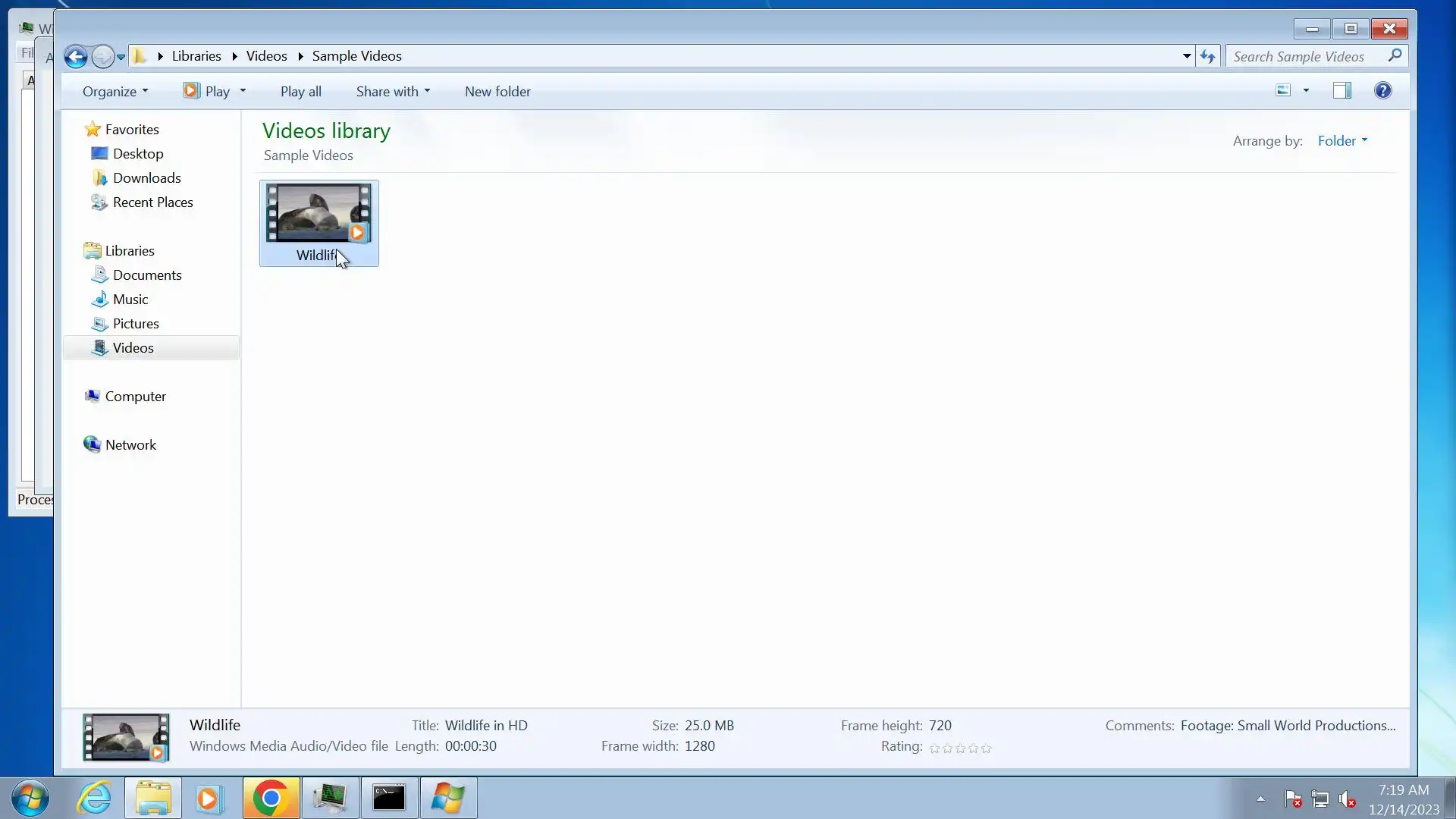Select Downloads in Favorites

click(146, 178)
